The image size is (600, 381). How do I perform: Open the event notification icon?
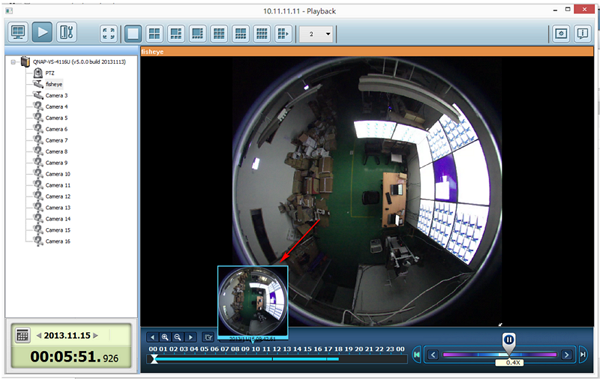tap(582, 34)
